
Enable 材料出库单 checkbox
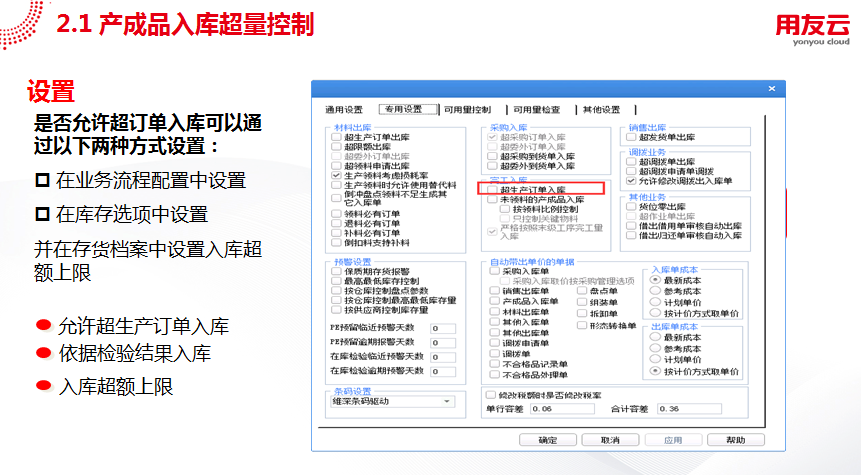[494, 312]
